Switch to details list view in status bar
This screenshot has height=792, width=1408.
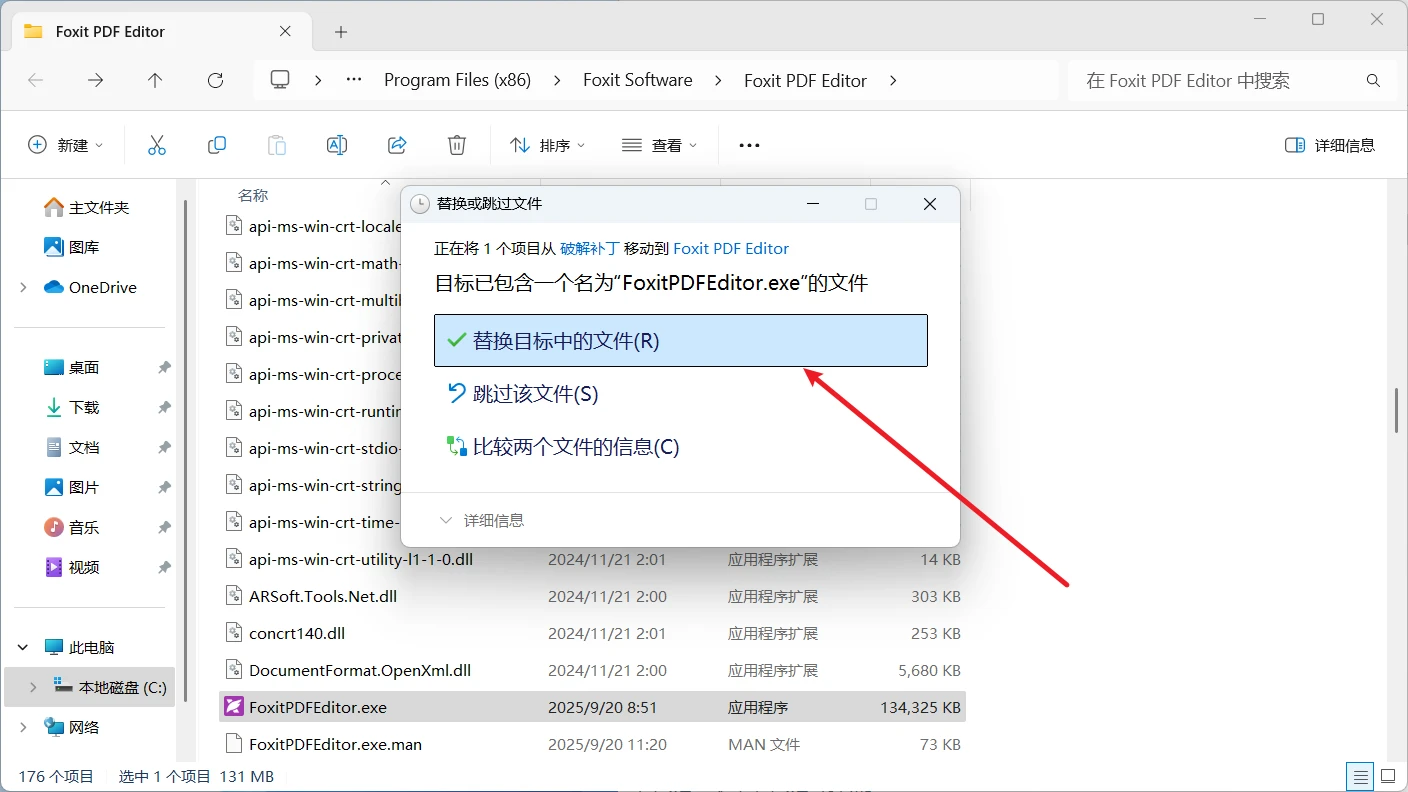(x=1359, y=776)
